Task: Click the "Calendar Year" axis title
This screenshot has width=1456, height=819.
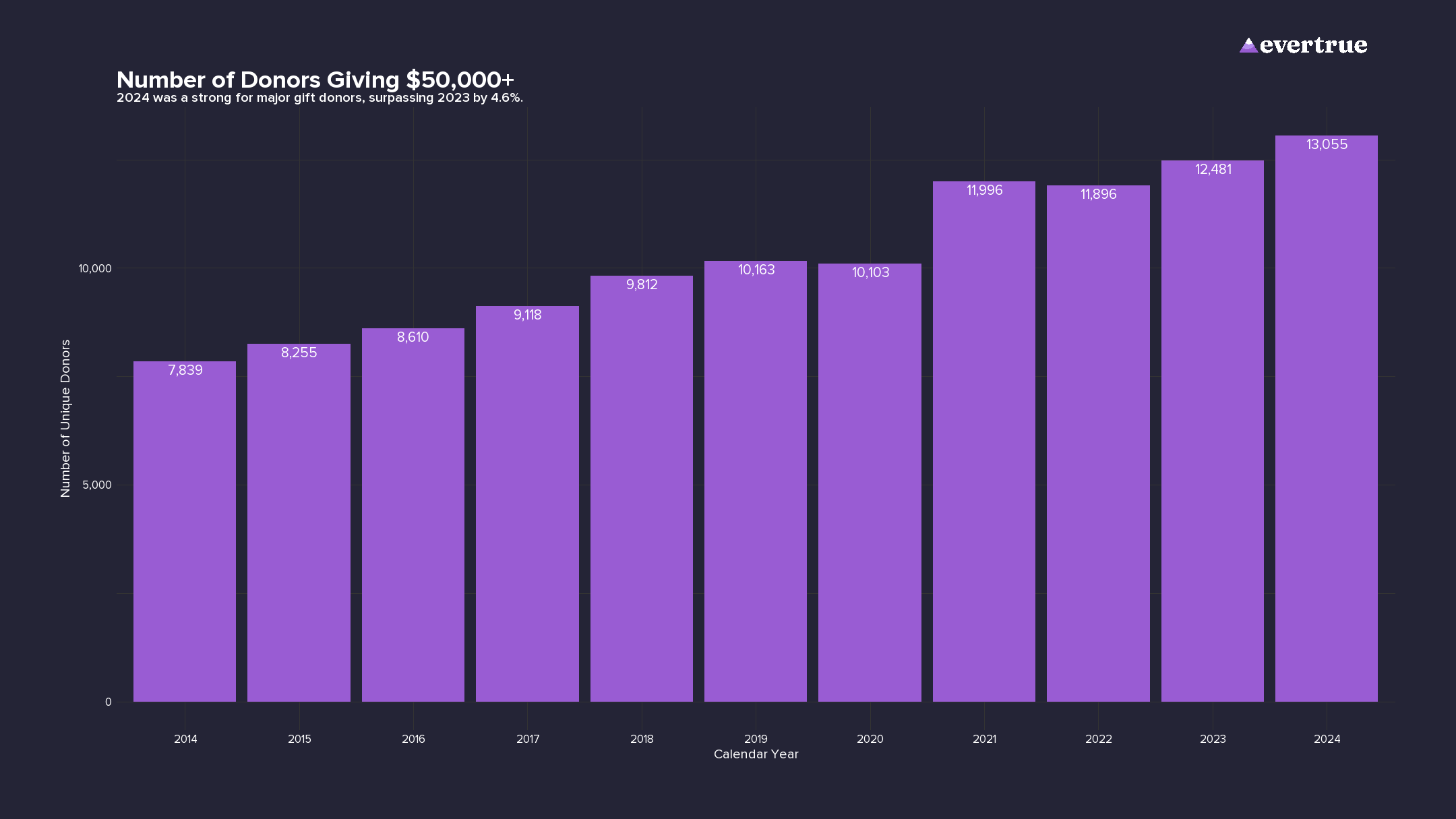Action: coord(756,754)
